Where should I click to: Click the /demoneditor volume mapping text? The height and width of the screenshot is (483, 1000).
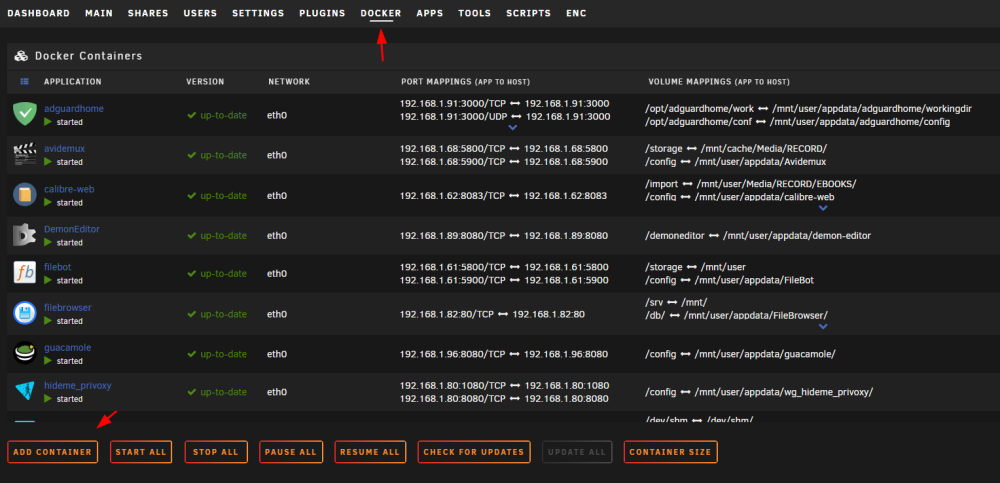[675, 235]
